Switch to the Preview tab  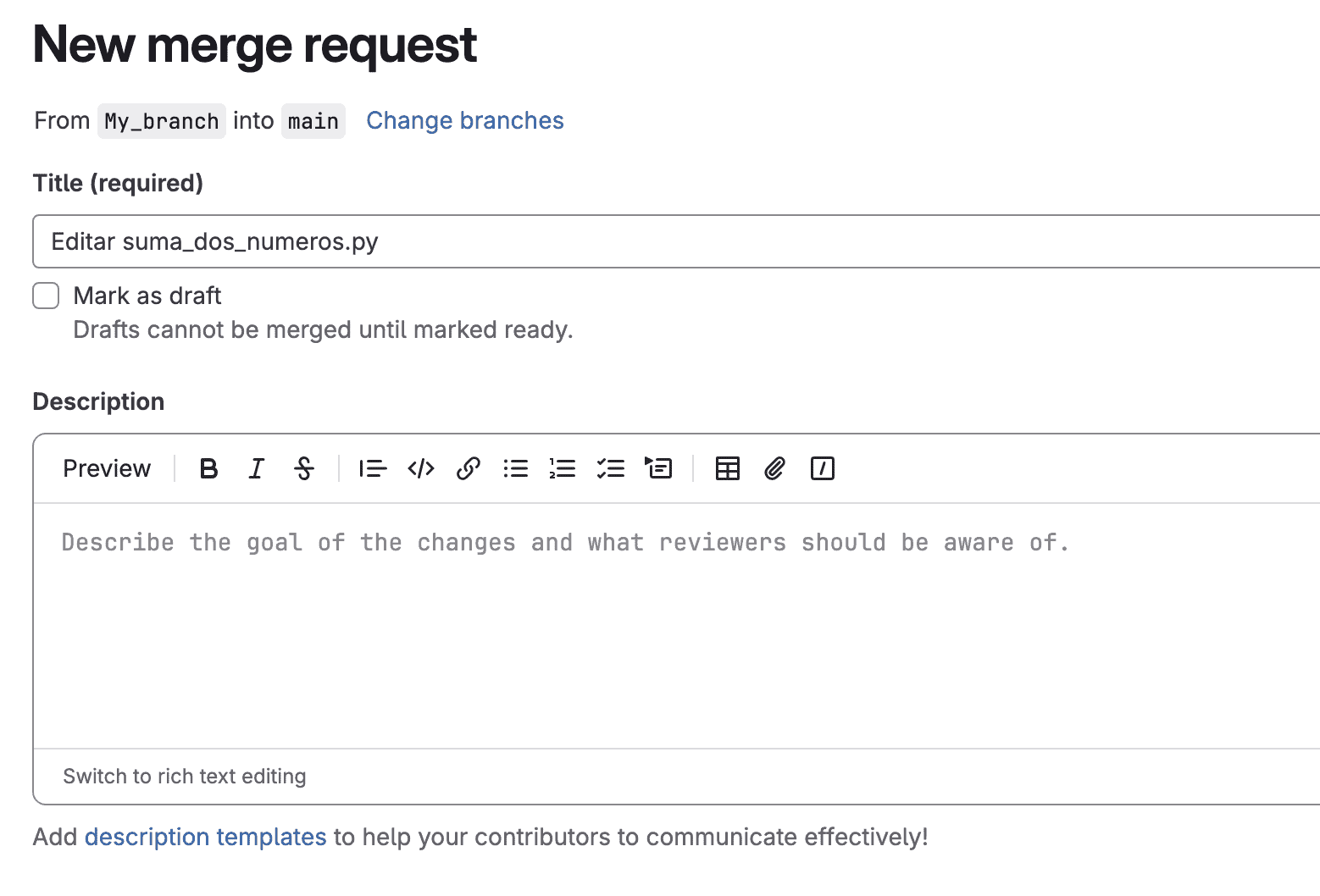point(106,468)
